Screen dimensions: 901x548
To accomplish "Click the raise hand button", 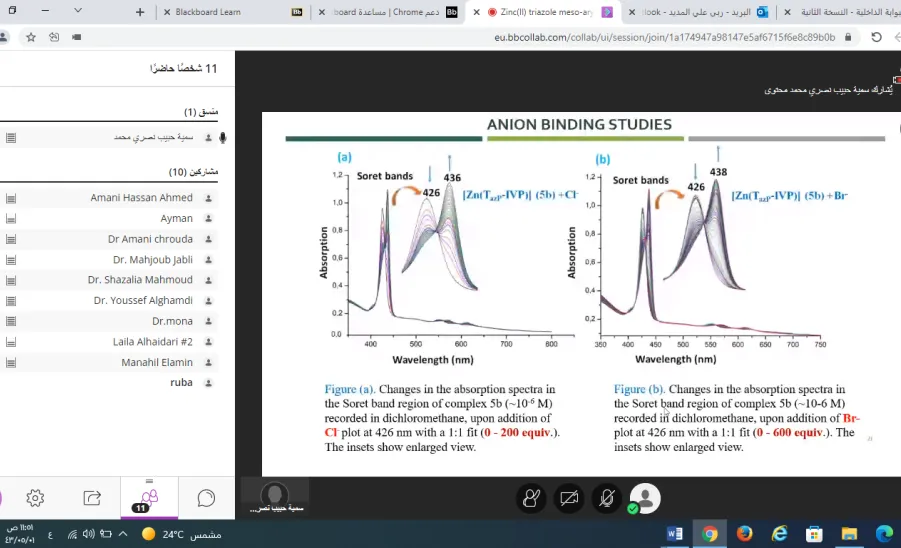I will [x=532, y=498].
